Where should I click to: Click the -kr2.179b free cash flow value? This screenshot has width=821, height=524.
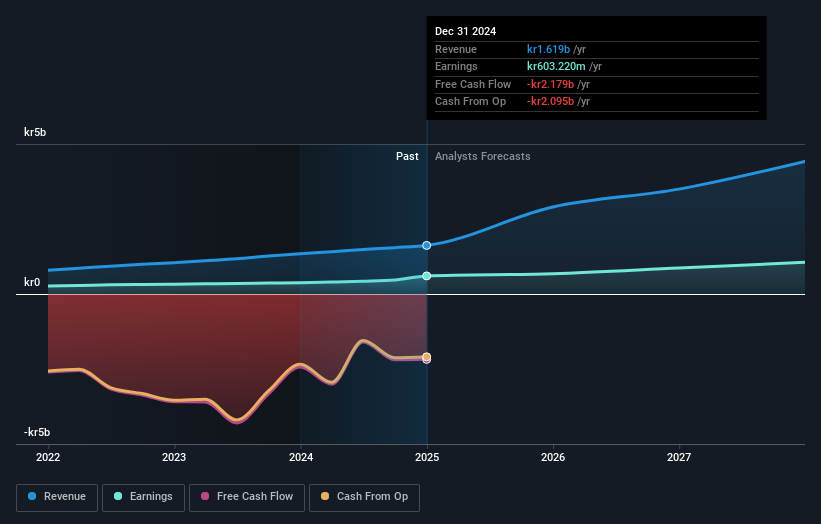pos(550,84)
